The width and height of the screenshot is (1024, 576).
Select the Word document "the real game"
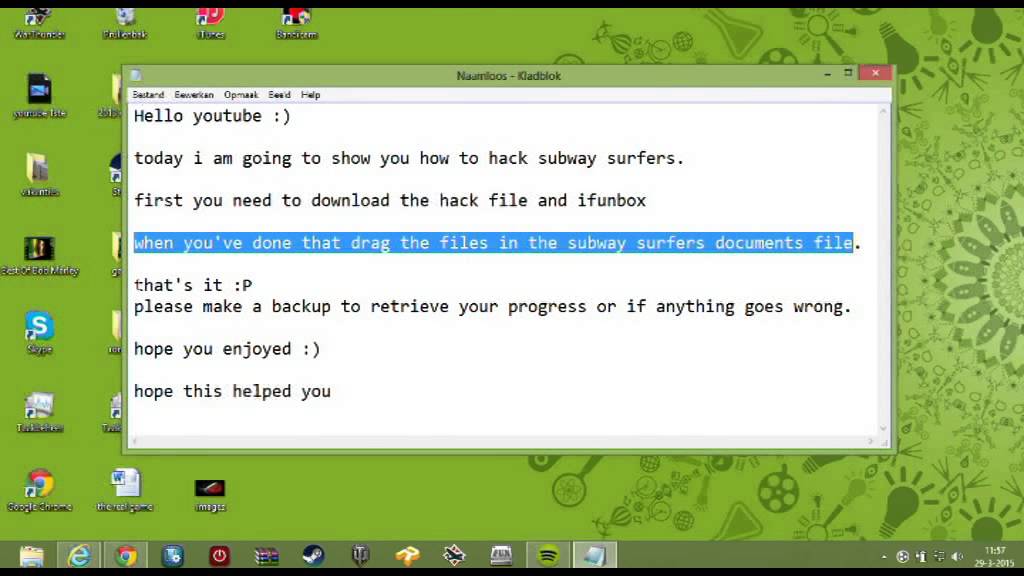pyautogui.click(x=125, y=490)
